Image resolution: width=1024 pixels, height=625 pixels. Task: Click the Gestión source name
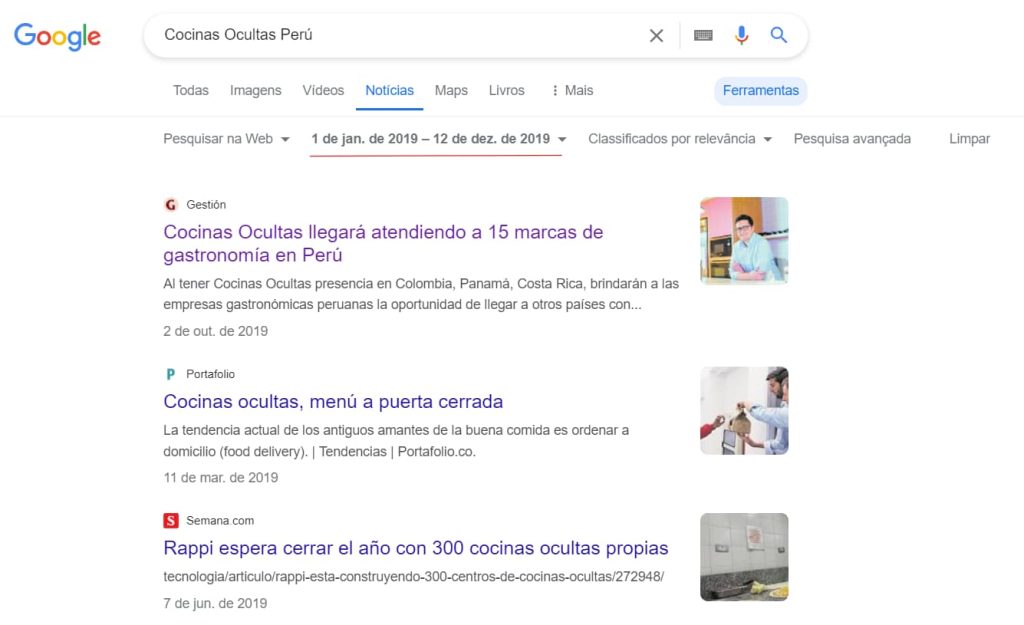206,204
